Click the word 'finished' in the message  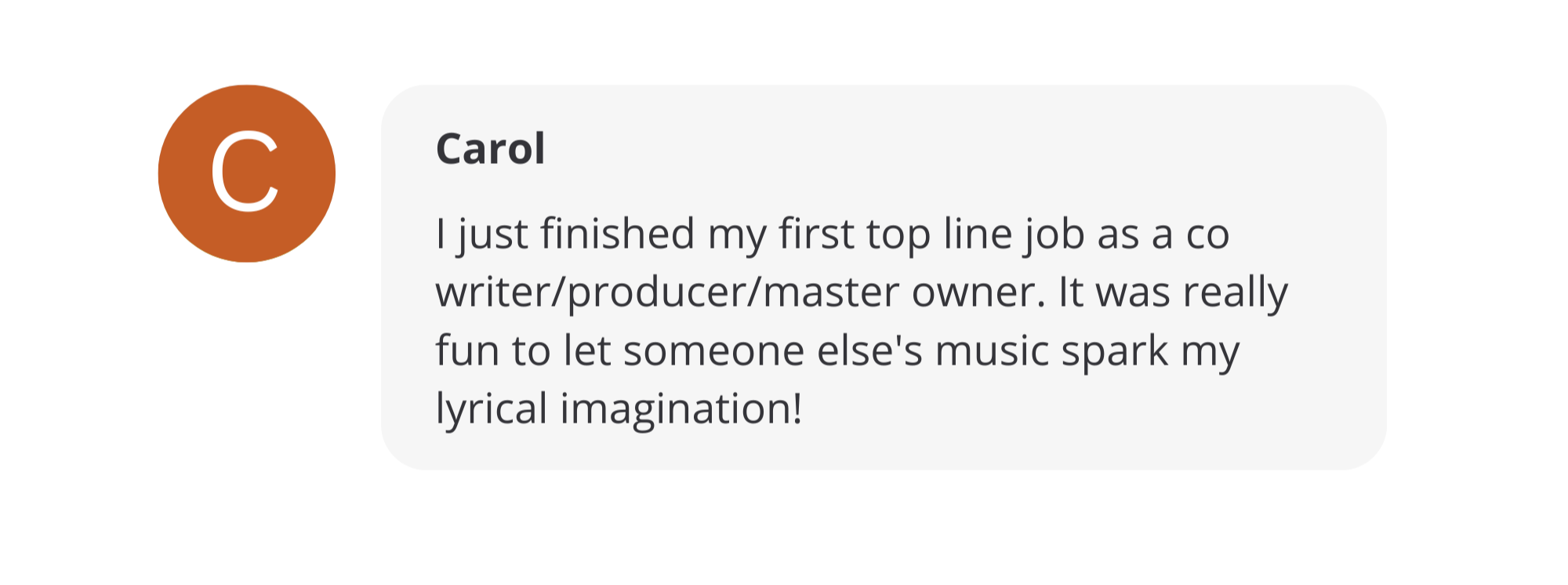click(617, 234)
